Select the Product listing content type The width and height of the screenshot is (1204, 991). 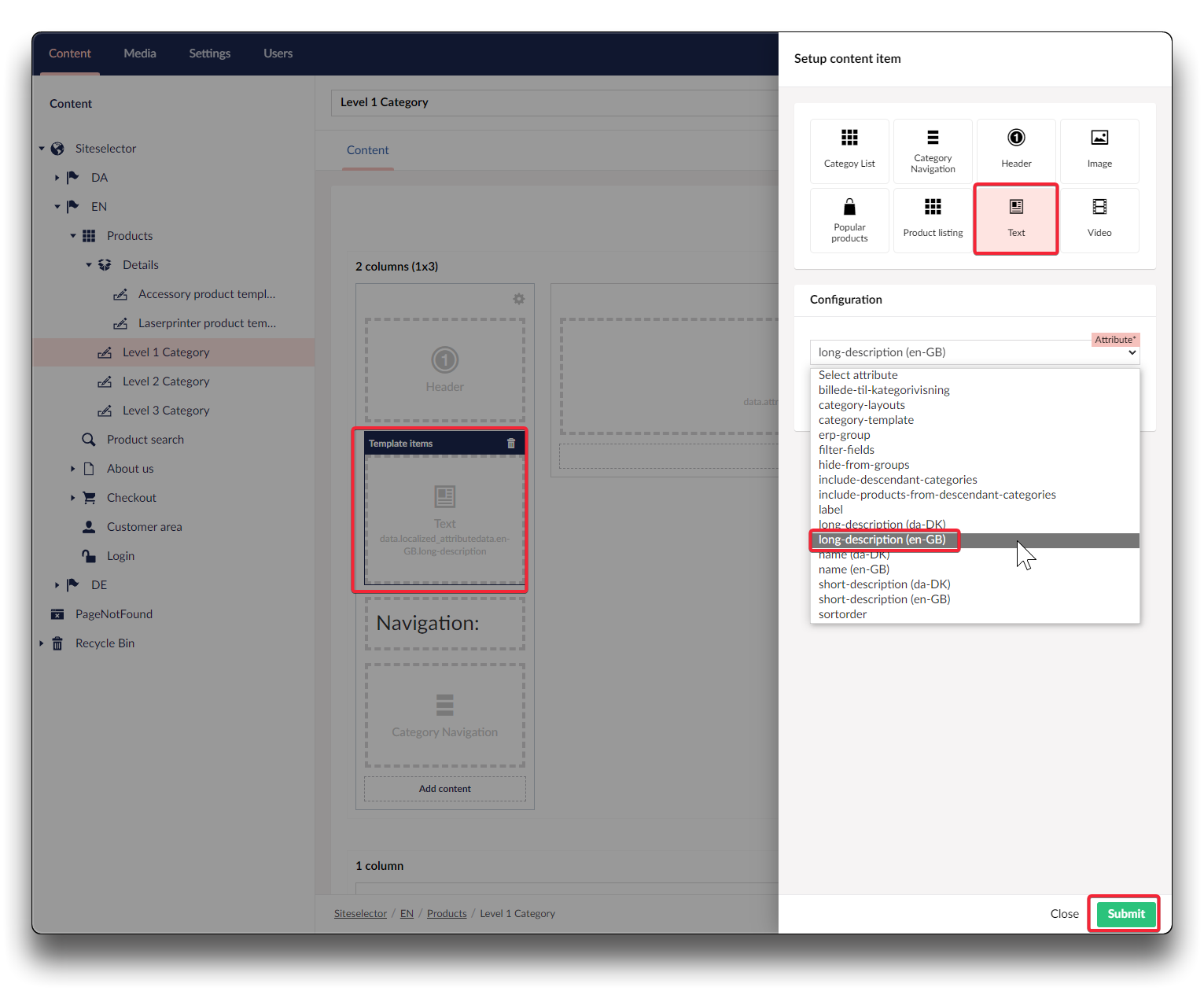click(x=933, y=220)
